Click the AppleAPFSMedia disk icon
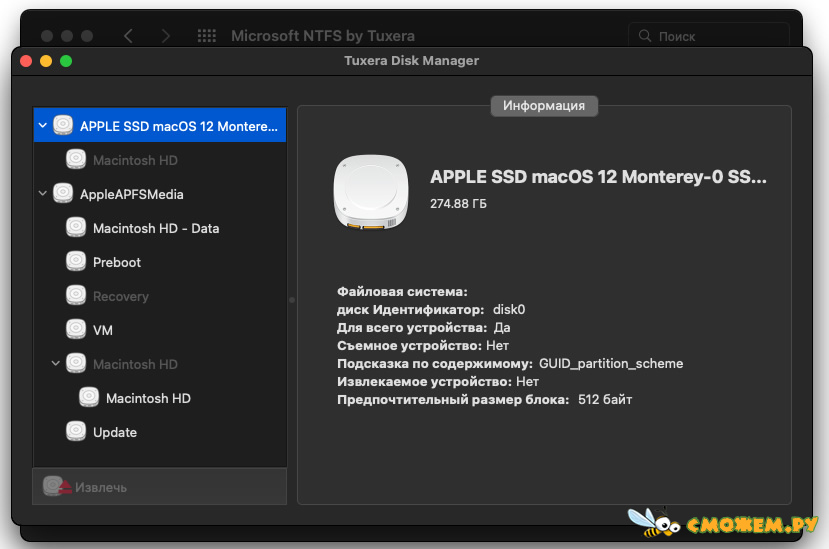Screen dimensions: 829x549 (x=63, y=194)
